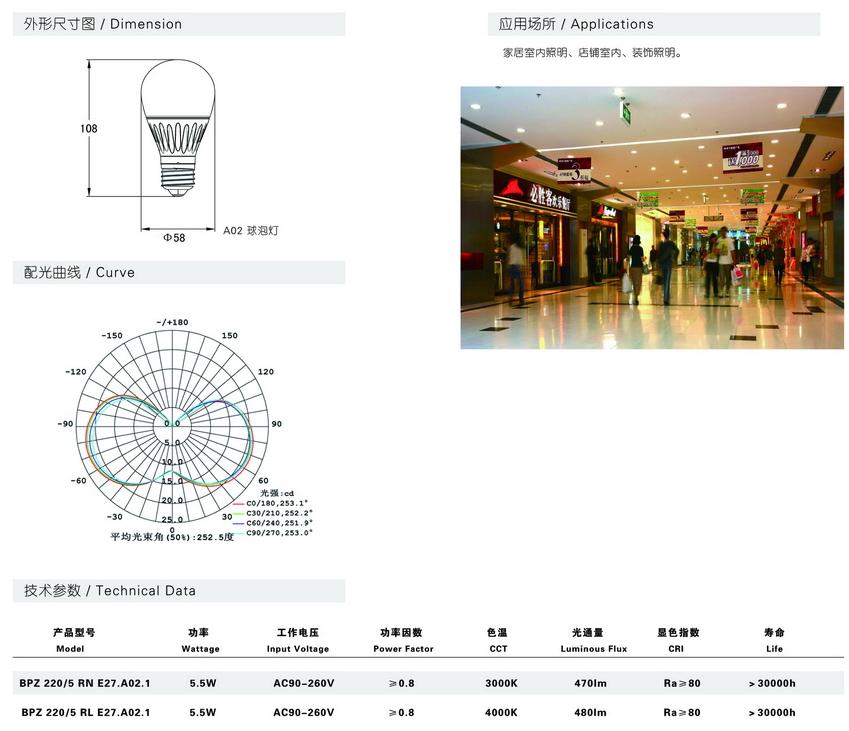
Task: Click model BPZ 220/5 RN E27.A02.1
Action: [85, 683]
